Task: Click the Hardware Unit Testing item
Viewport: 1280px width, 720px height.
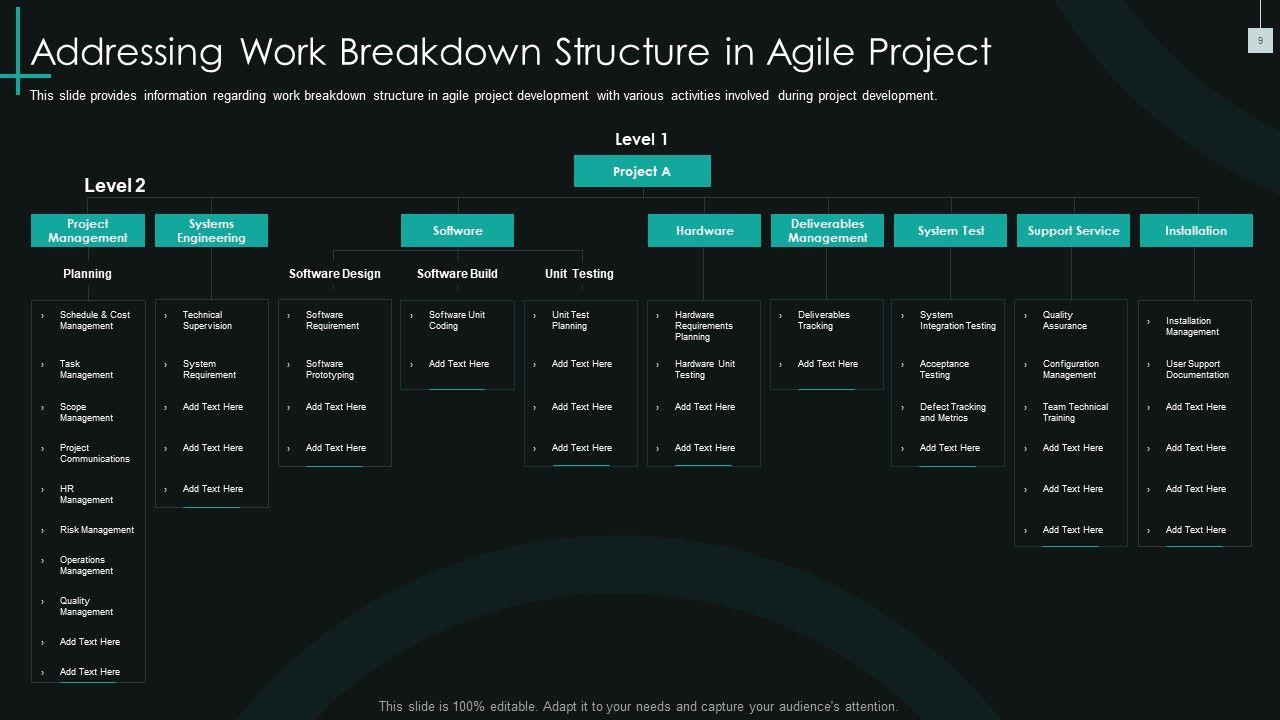Action: point(704,370)
